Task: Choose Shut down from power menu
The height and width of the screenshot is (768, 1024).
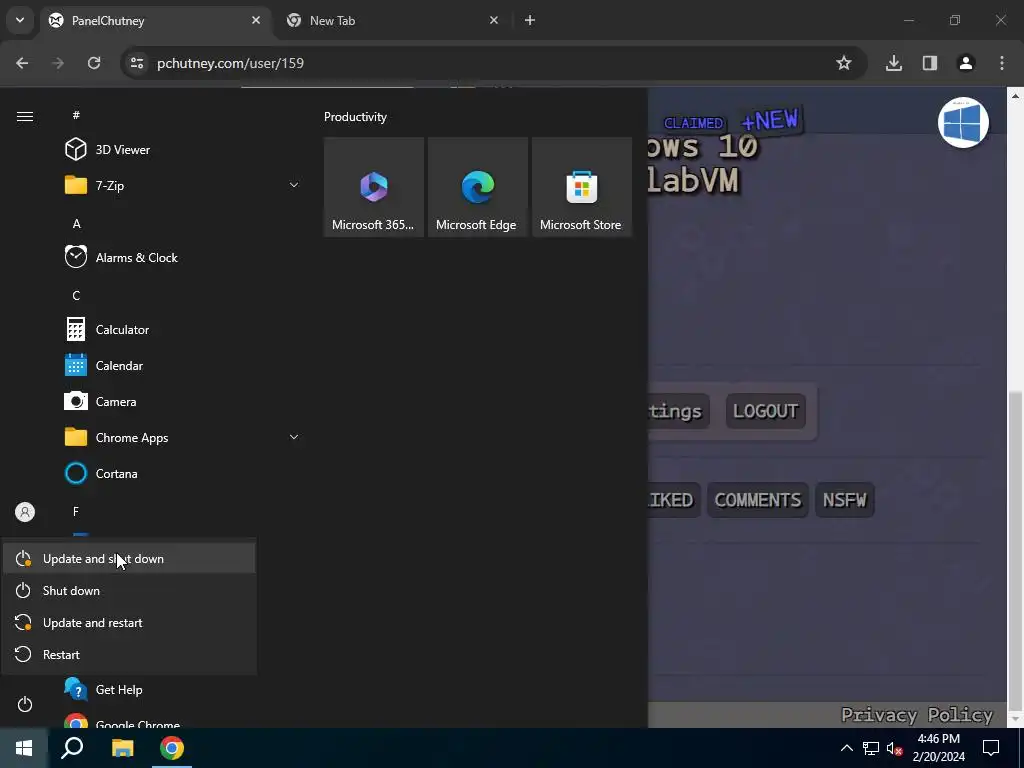Action: point(129,591)
